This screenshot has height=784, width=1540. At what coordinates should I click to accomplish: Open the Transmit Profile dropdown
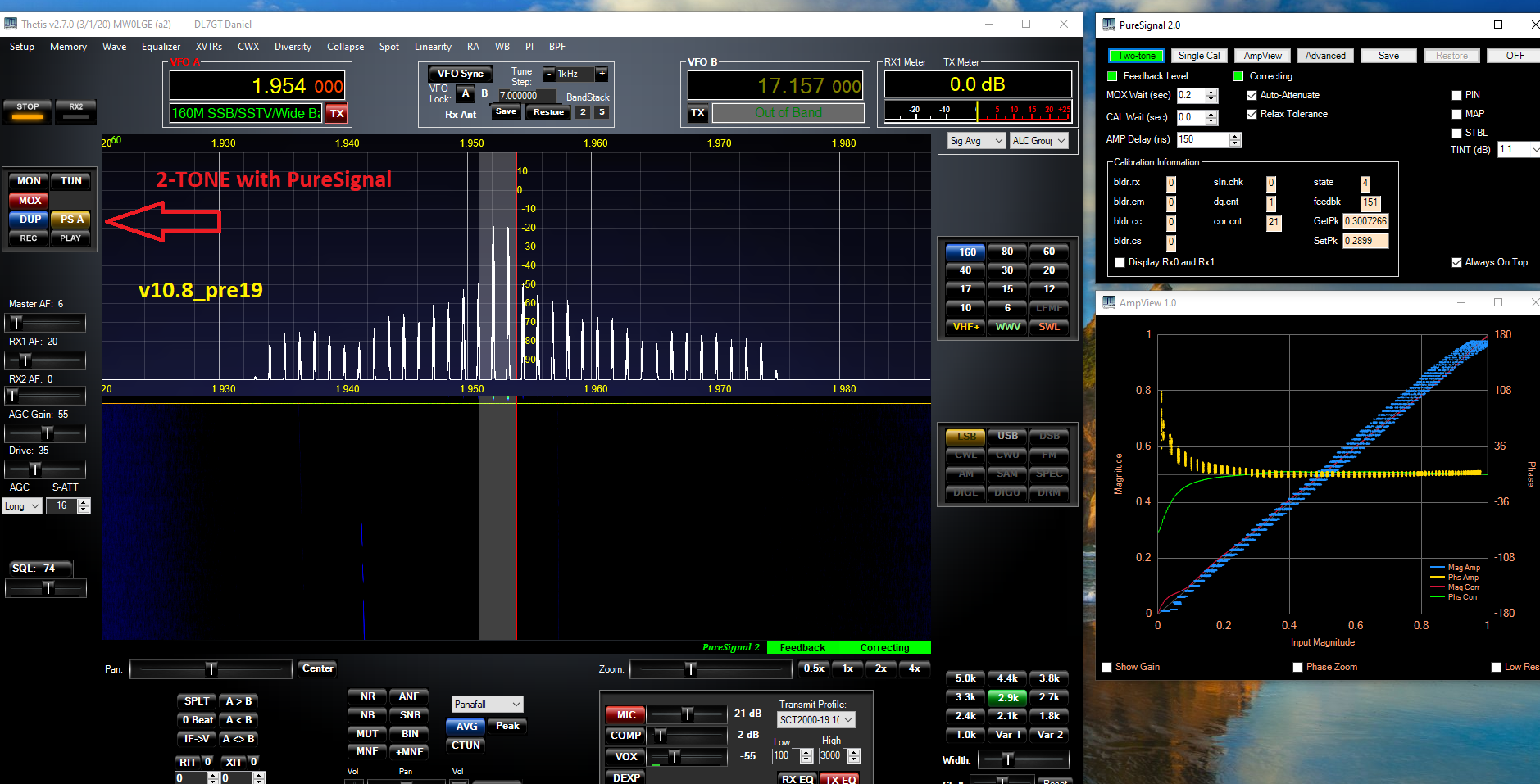point(816,720)
